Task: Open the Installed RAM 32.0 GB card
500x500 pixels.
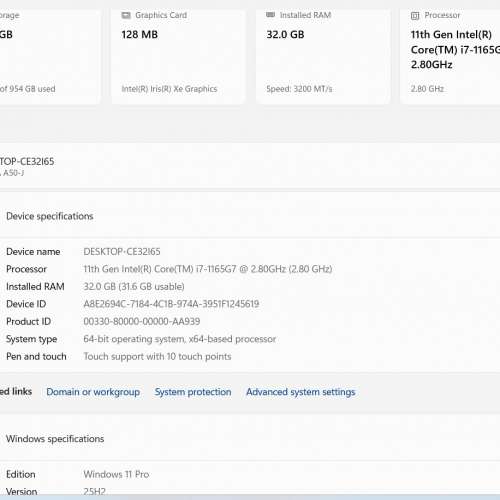Action: click(x=323, y=57)
